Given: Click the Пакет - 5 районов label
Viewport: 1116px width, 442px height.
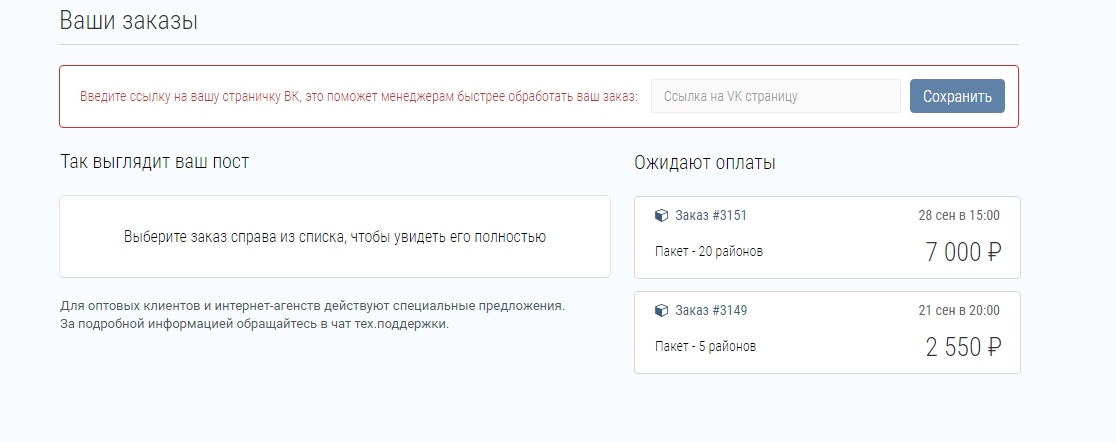Looking at the screenshot, I should coord(705,347).
